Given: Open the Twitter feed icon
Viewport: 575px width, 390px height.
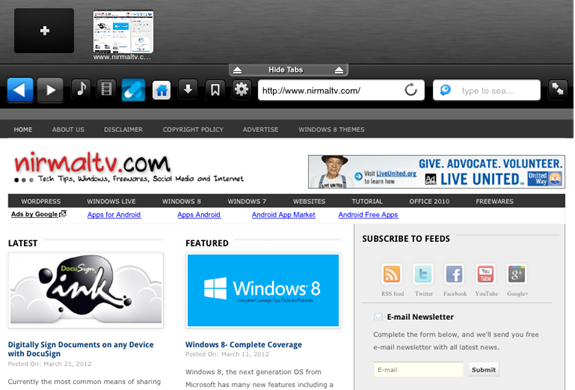Looking at the screenshot, I should 423,274.
